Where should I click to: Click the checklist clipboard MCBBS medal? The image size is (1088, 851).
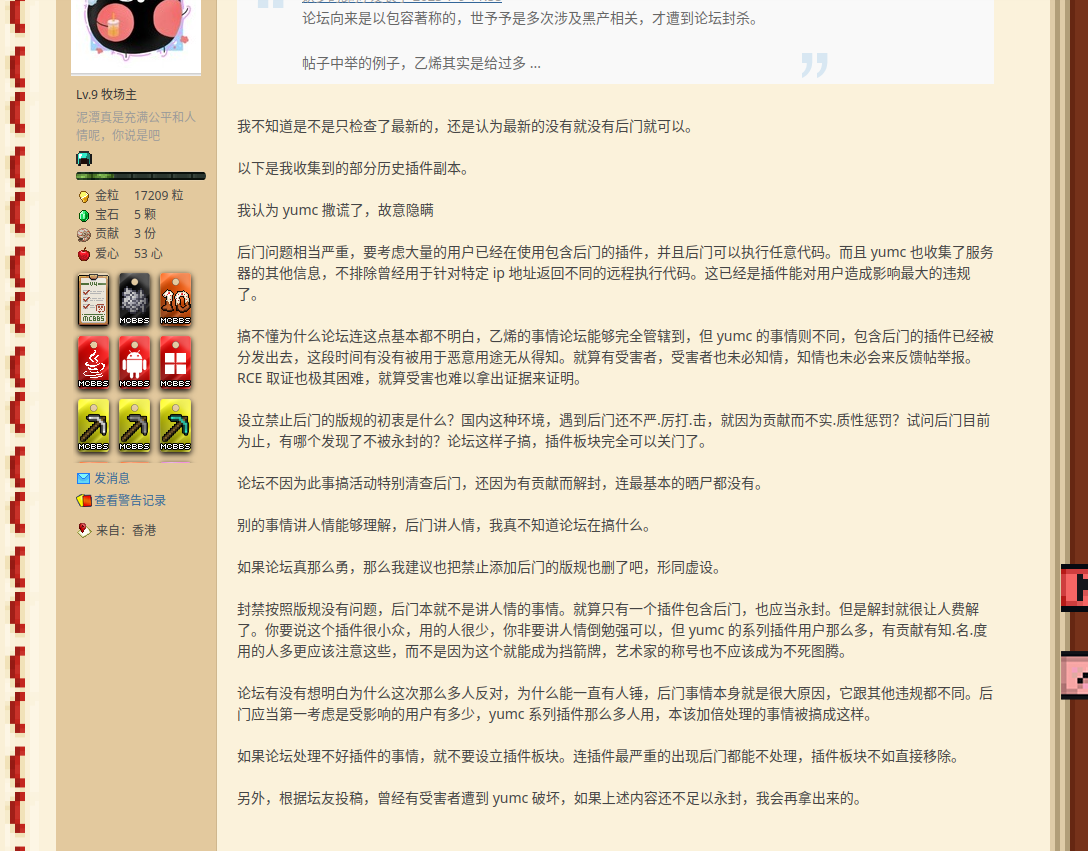93,299
